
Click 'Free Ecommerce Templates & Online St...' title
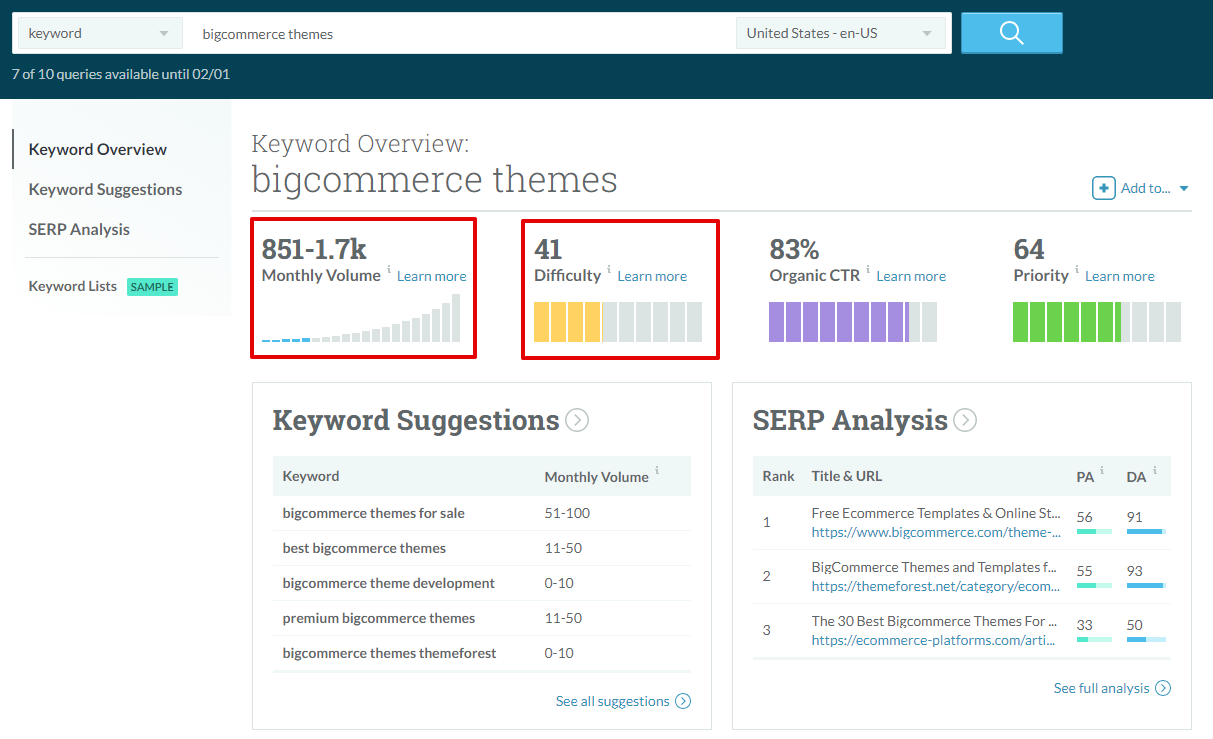click(x=936, y=513)
